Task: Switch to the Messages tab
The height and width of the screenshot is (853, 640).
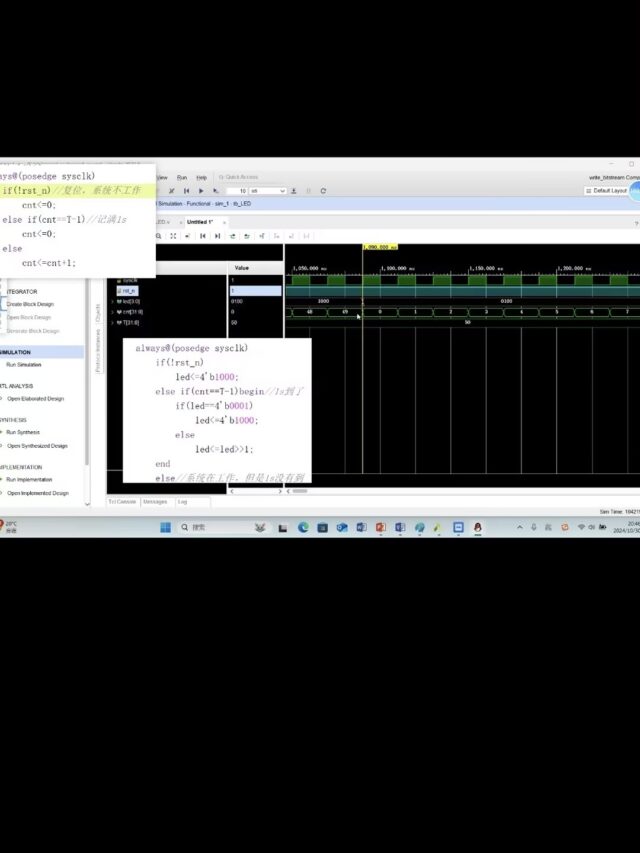Action: click(x=155, y=502)
